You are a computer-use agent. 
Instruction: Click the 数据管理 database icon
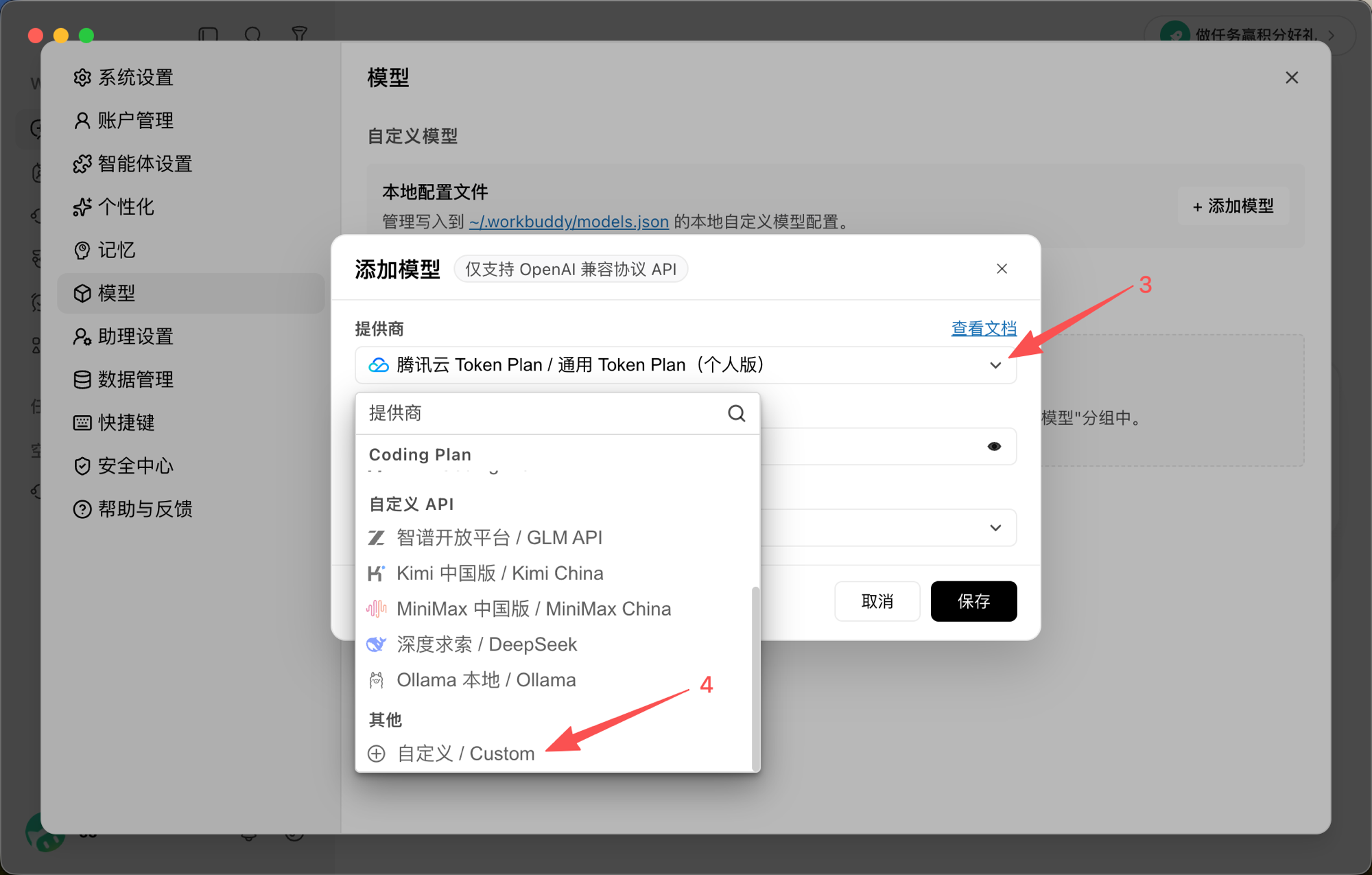coord(82,380)
